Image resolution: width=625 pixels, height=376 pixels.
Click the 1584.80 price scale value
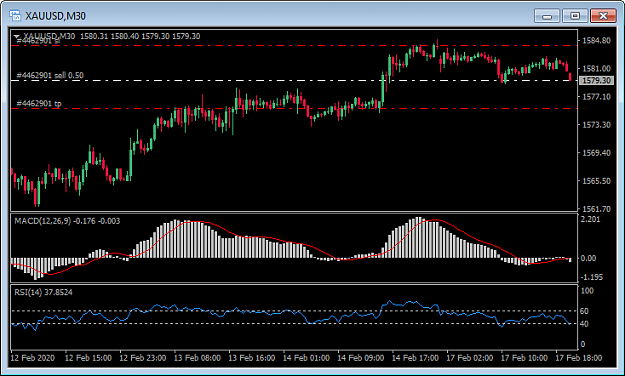coord(596,40)
